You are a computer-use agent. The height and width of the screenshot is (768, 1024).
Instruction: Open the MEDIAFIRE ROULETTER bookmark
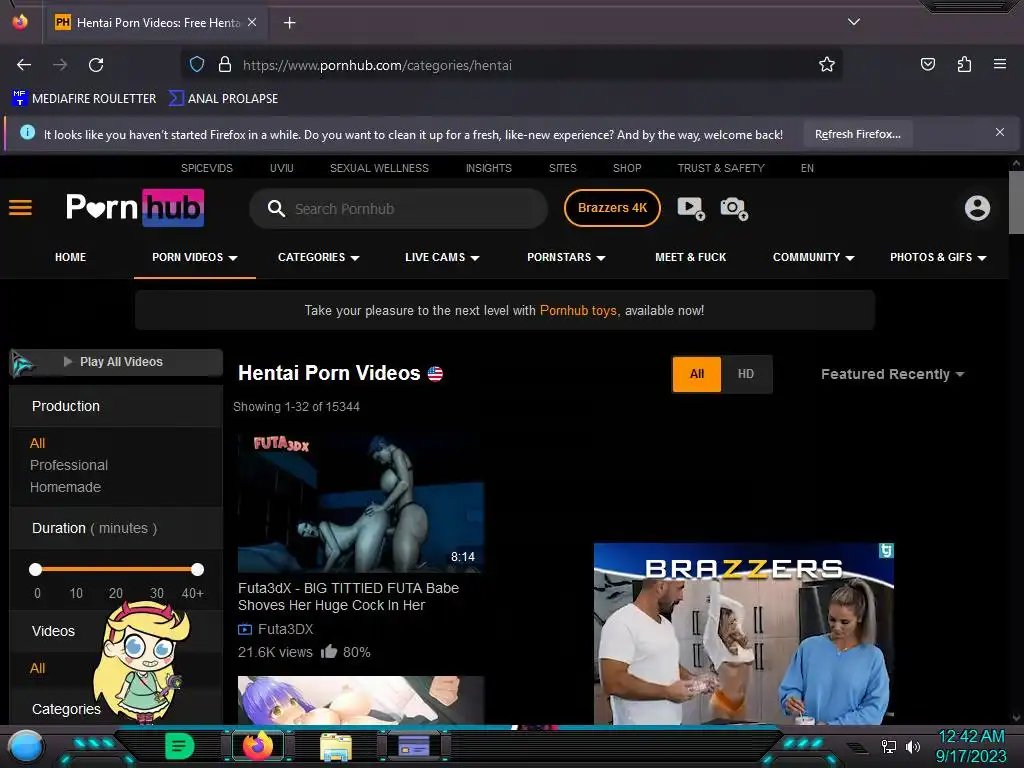[84, 99]
